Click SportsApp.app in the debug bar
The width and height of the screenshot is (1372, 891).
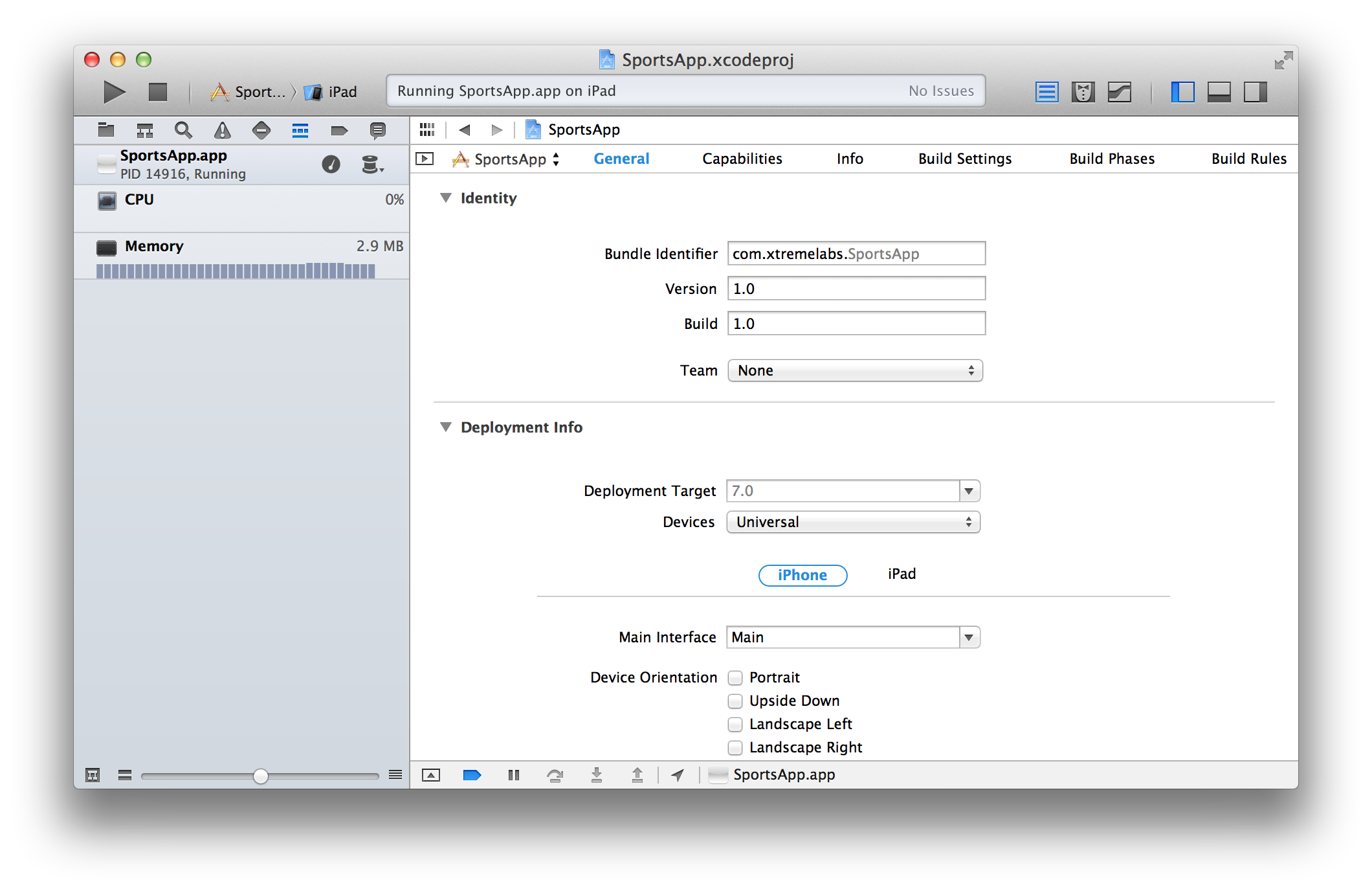[771, 774]
